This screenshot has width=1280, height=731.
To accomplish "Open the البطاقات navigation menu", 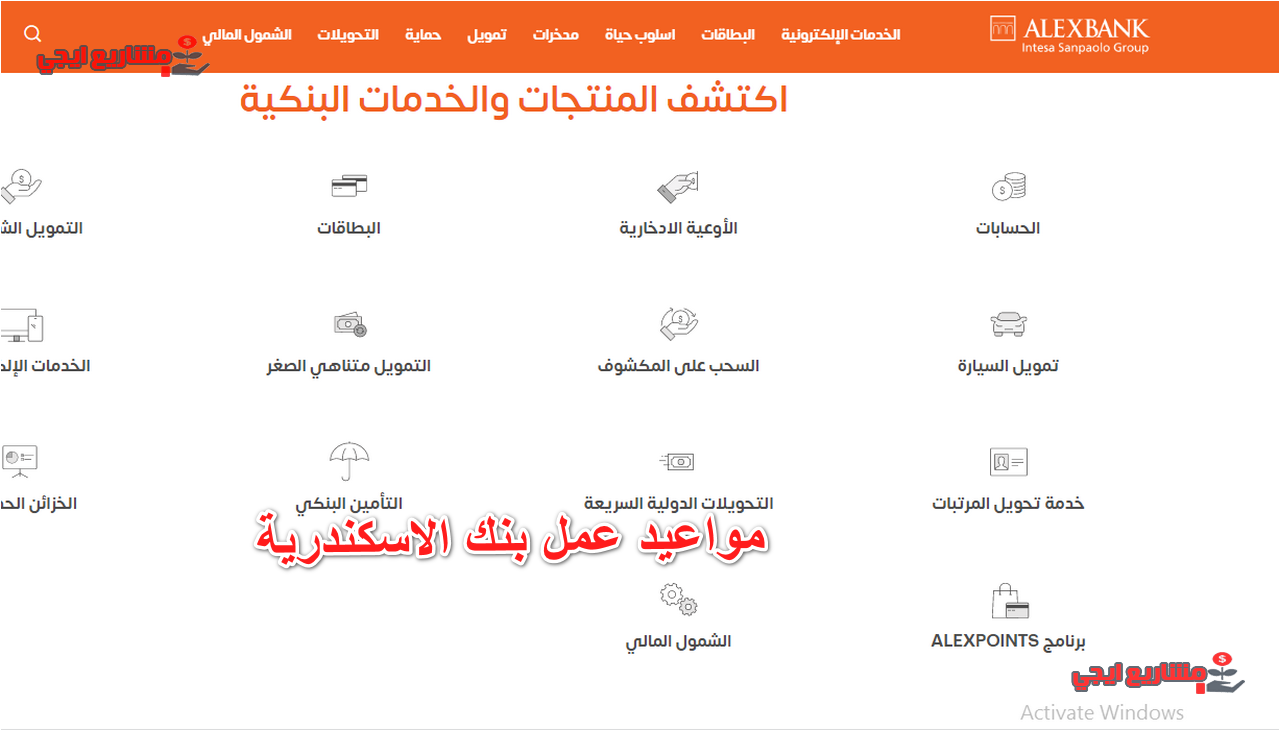I will (728, 34).
